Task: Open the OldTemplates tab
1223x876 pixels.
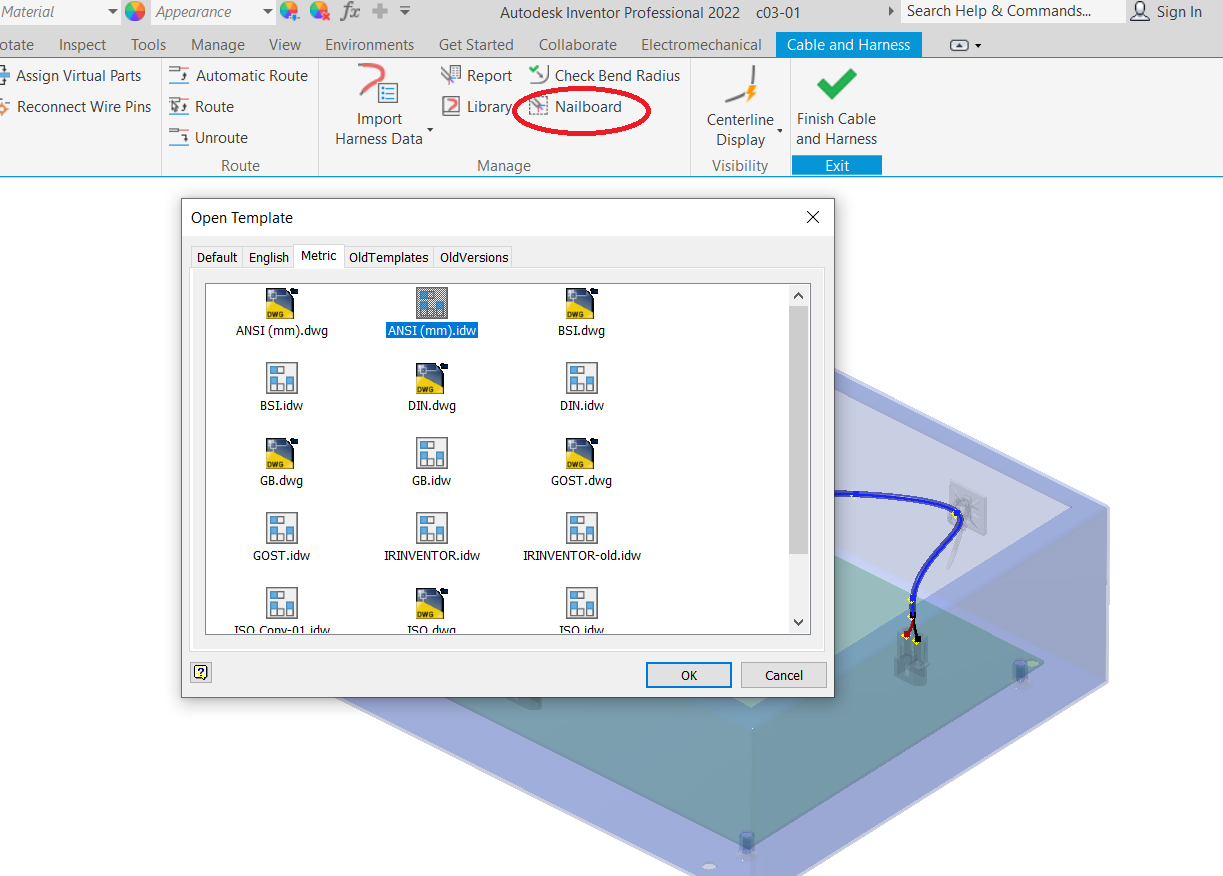Action: click(389, 257)
